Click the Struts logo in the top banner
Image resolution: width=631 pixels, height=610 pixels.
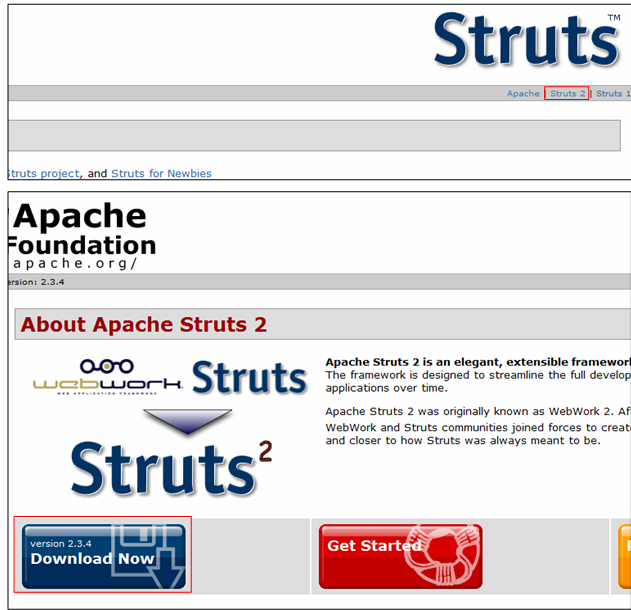tap(527, 39)
